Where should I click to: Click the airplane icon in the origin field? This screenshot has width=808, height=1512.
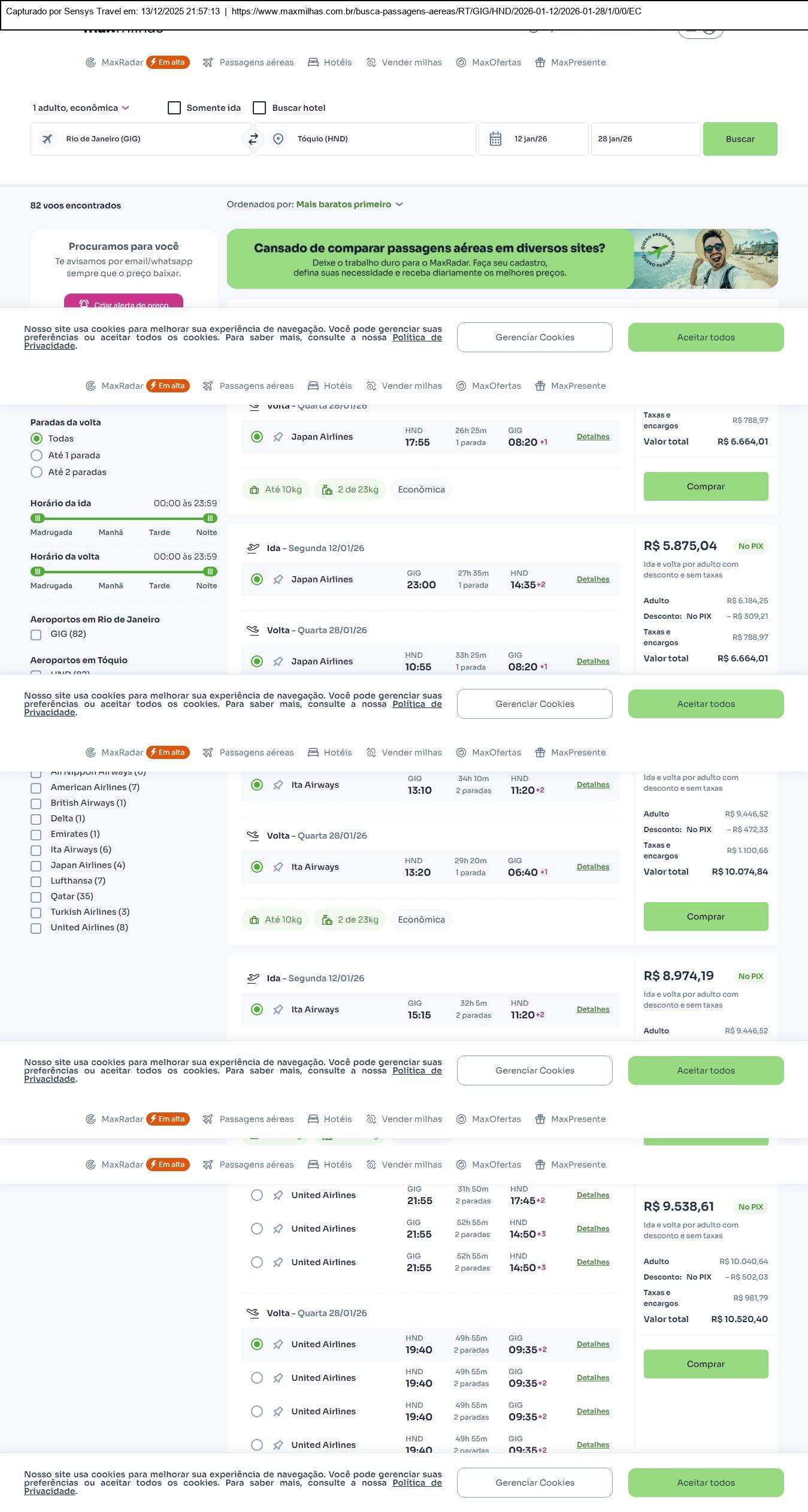[x=47, y=139]
